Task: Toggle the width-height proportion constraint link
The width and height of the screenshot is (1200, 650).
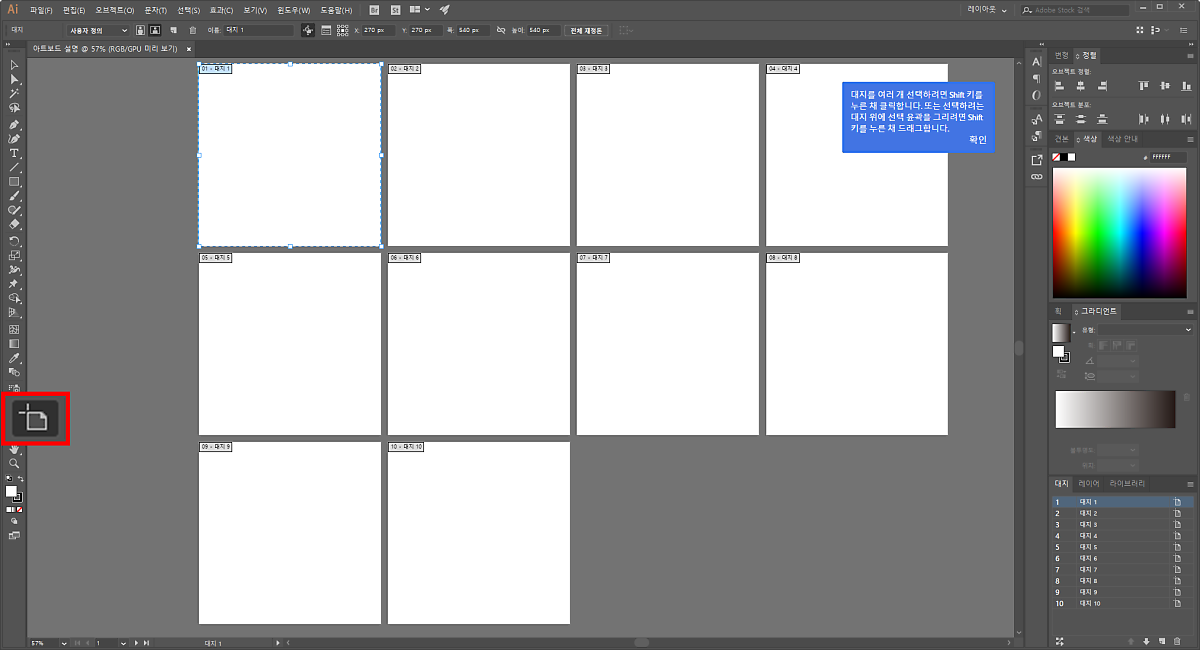Action: click(x=500, y=31)
